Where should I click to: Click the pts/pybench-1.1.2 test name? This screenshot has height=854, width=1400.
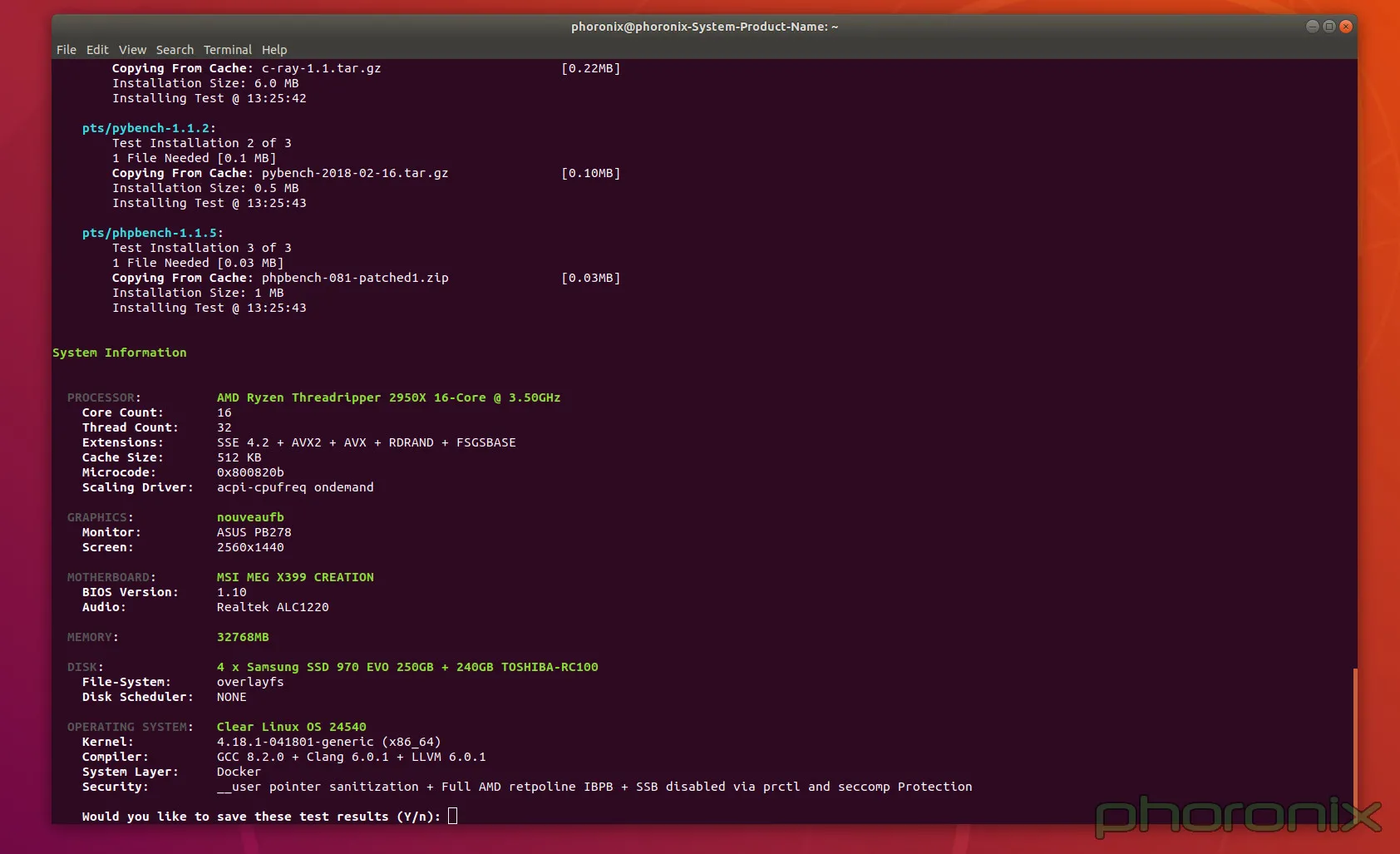[145, 128]
